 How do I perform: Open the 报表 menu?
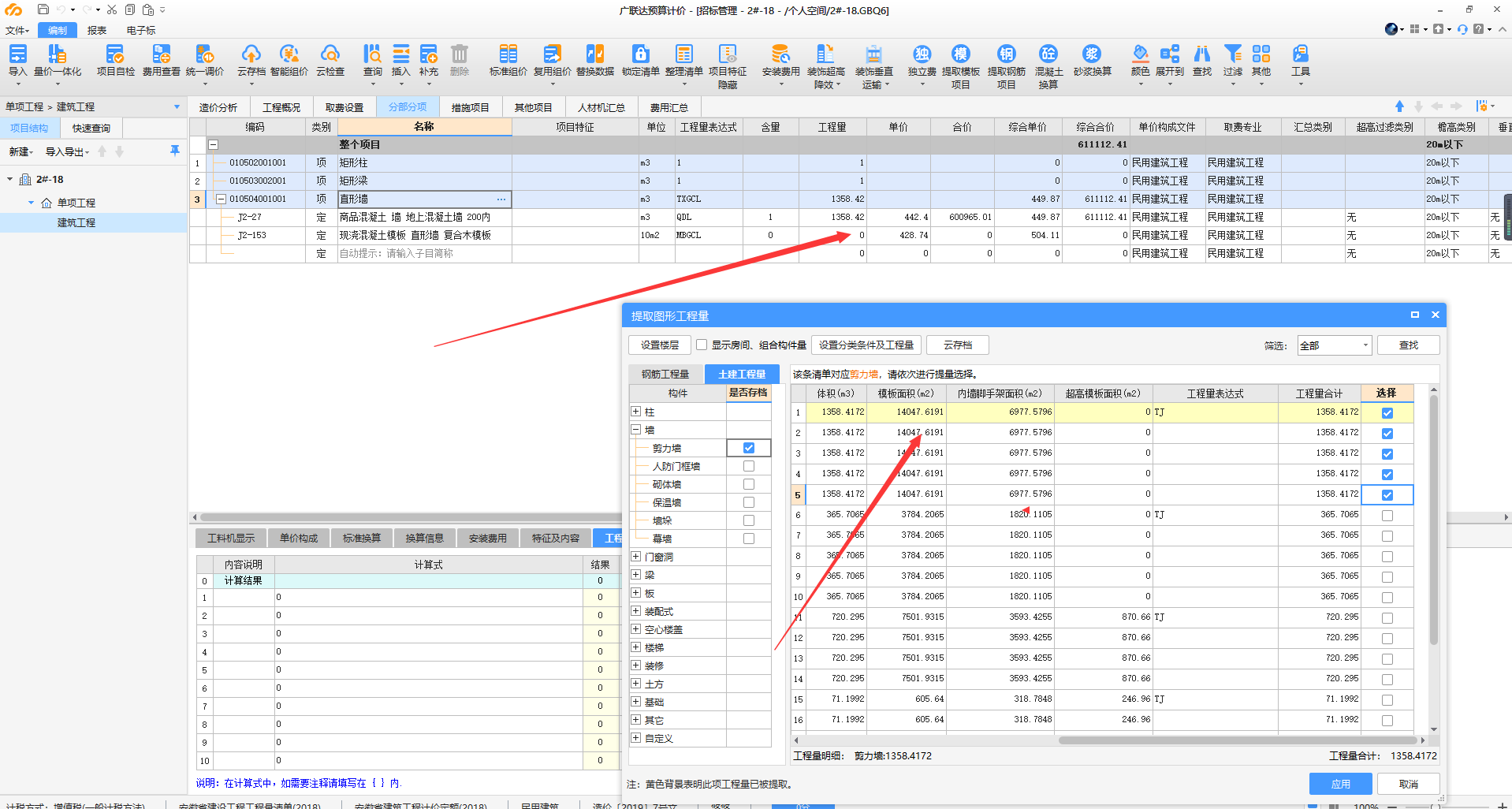[97, 30]
